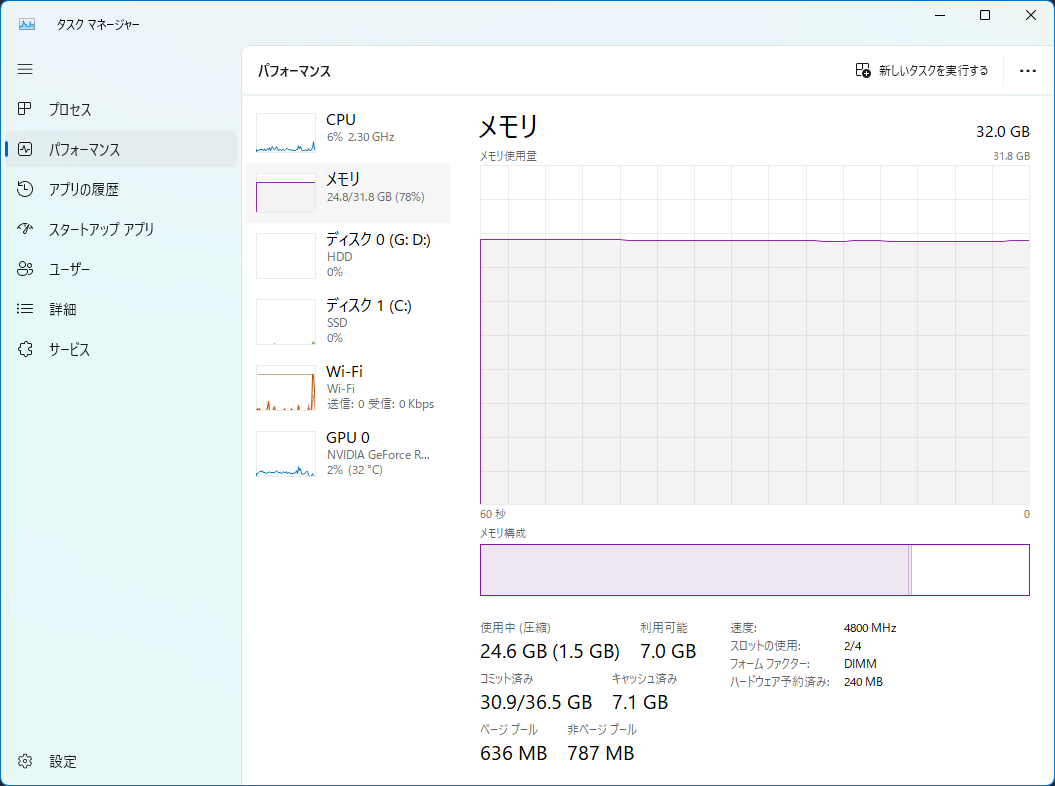Select CPU in the performance list

tap(350, 128)
